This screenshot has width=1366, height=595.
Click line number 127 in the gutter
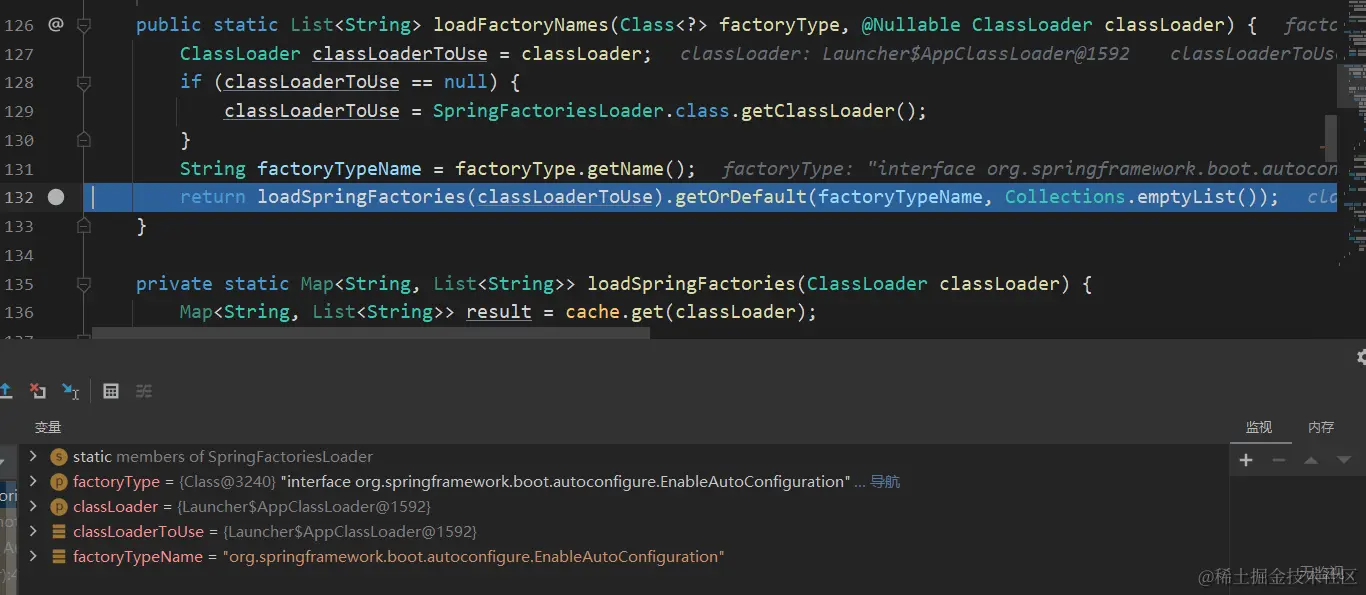[19, 53]
